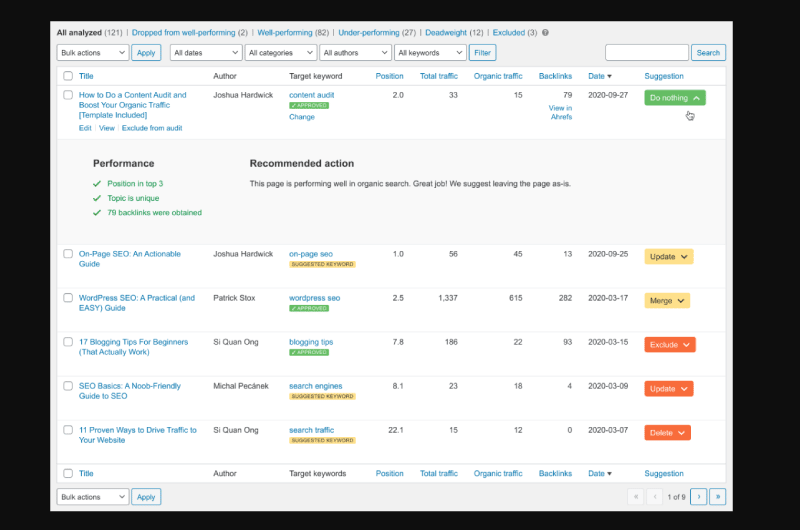
Task: Show All analyzed (121) posts
Action: (x=89, y=33)
